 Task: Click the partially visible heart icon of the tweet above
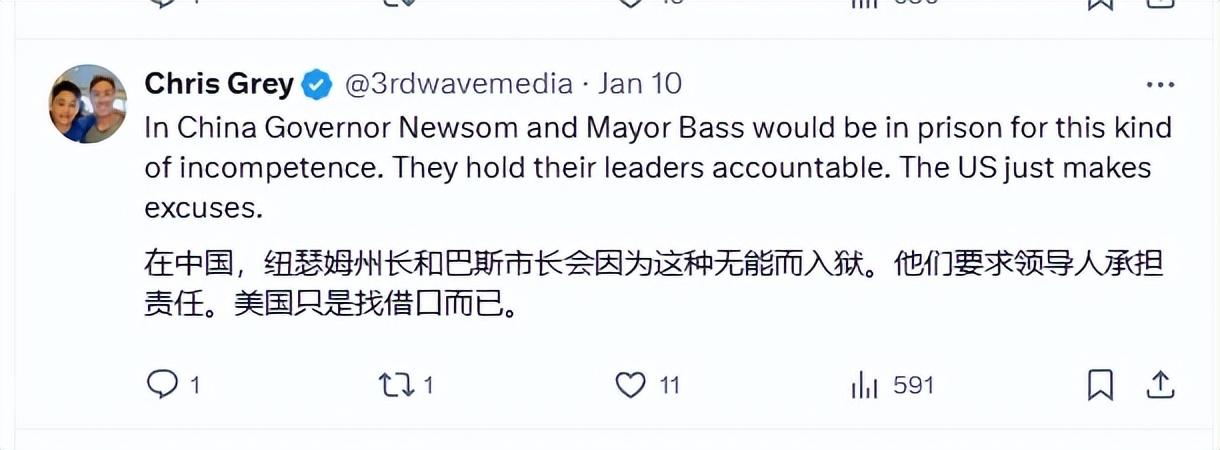coord(630,4)
